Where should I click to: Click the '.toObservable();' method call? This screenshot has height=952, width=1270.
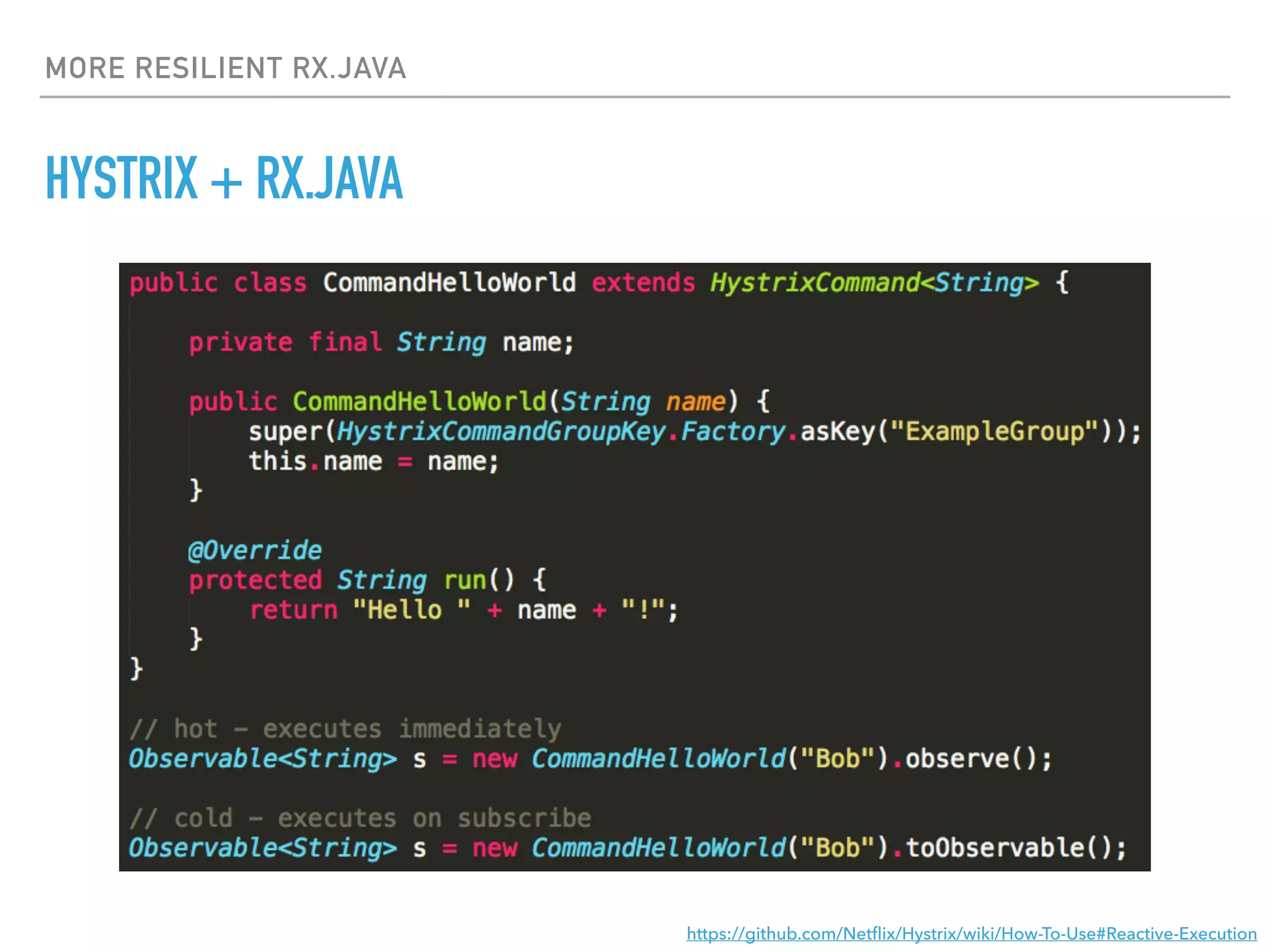(1010, 848)
